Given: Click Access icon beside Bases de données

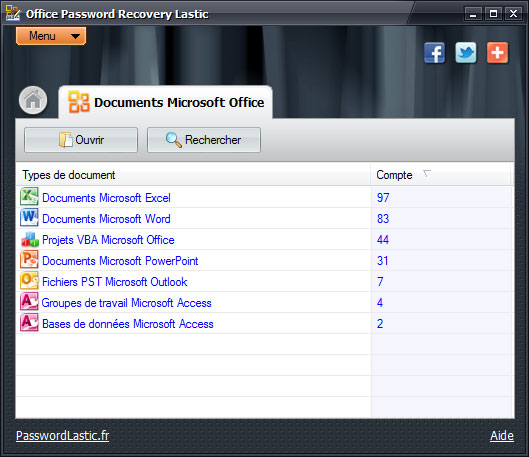Looking at the screenshot, I should click(29, 323).
